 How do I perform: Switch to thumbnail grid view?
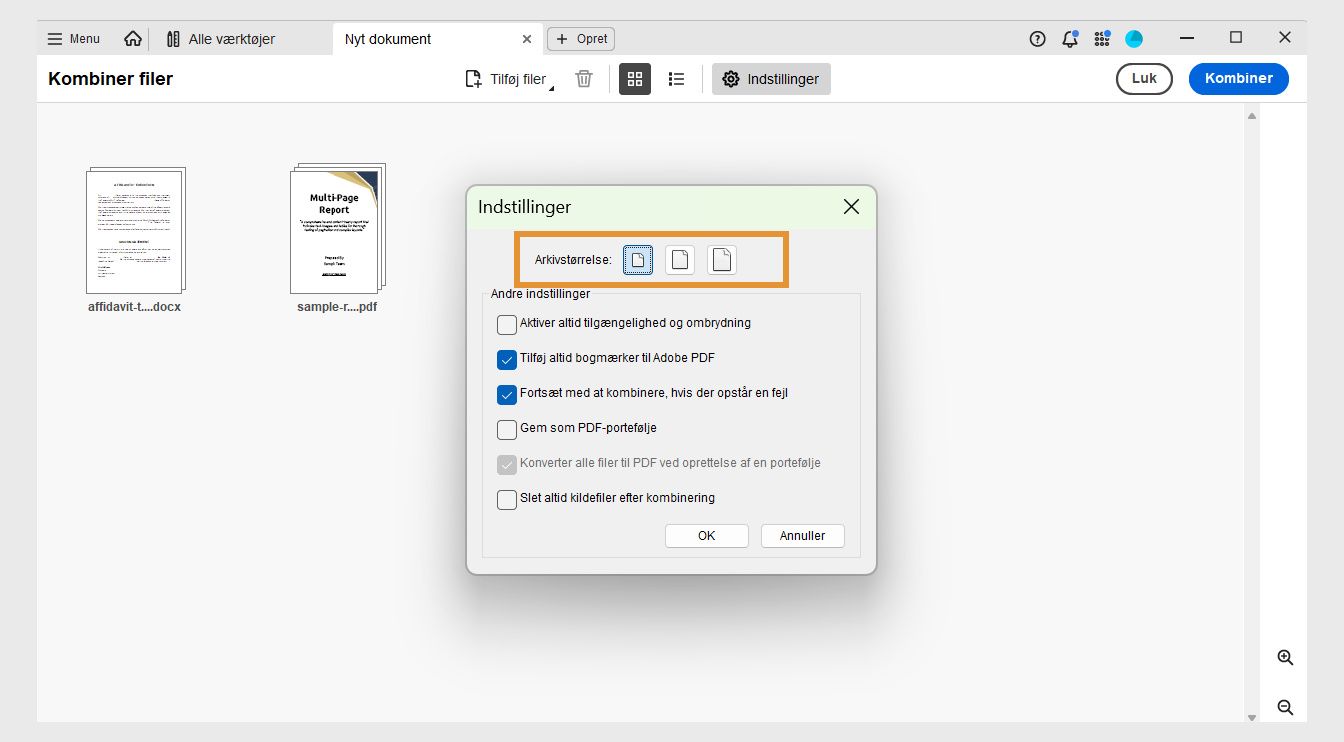[635, 79]
